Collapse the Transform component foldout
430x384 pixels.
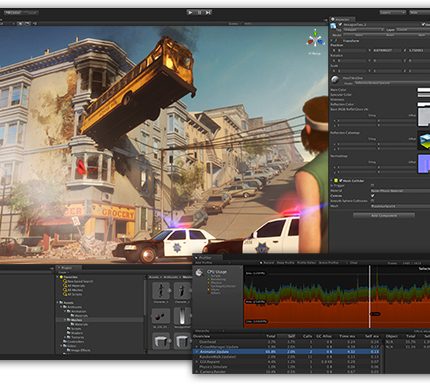point(332,41)
